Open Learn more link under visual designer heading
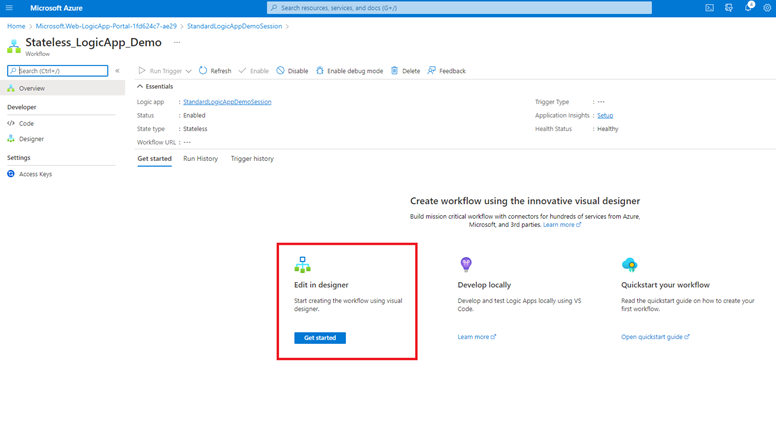776x431 pixels. pos(562,225)
